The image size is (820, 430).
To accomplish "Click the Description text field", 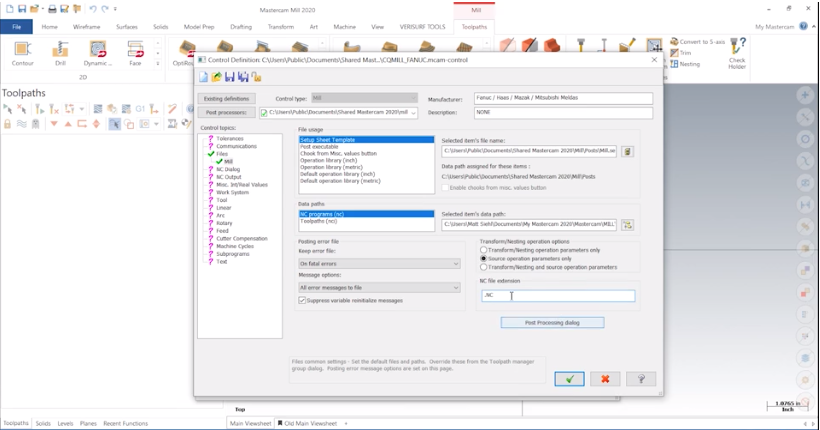I will pos(564,112).
